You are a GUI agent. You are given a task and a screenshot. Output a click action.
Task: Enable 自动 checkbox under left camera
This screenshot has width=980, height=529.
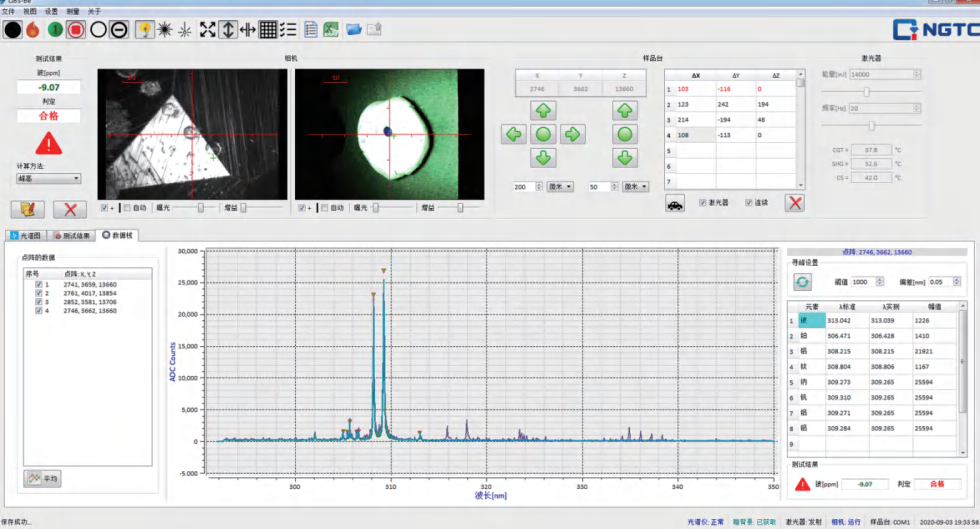coord(127,208)
